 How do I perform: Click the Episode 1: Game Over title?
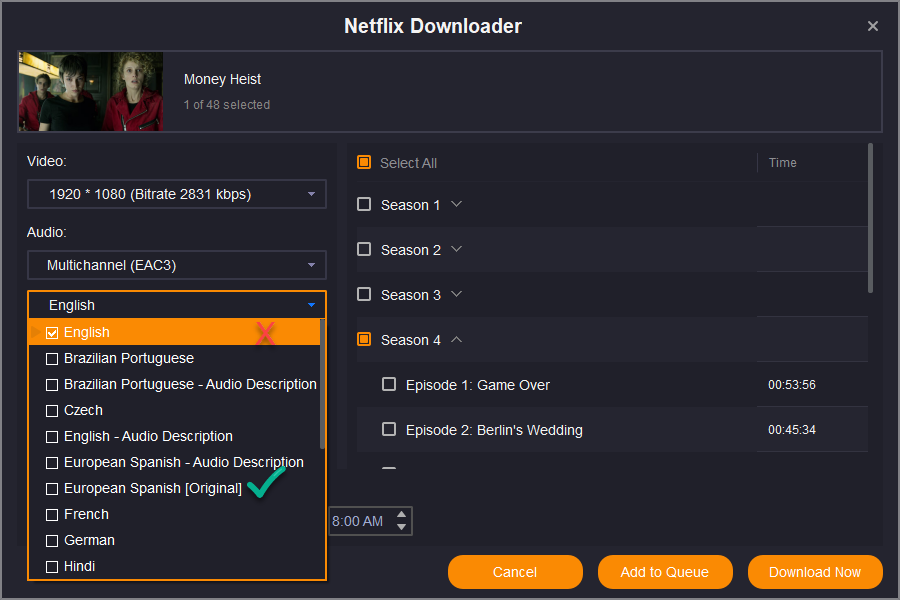pos(478,385)
